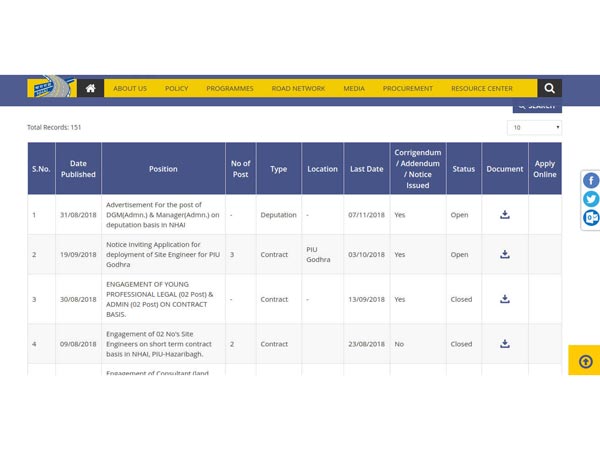The image size is (600, 450).
Task: Click the Document column header
Action: point(505,169)
